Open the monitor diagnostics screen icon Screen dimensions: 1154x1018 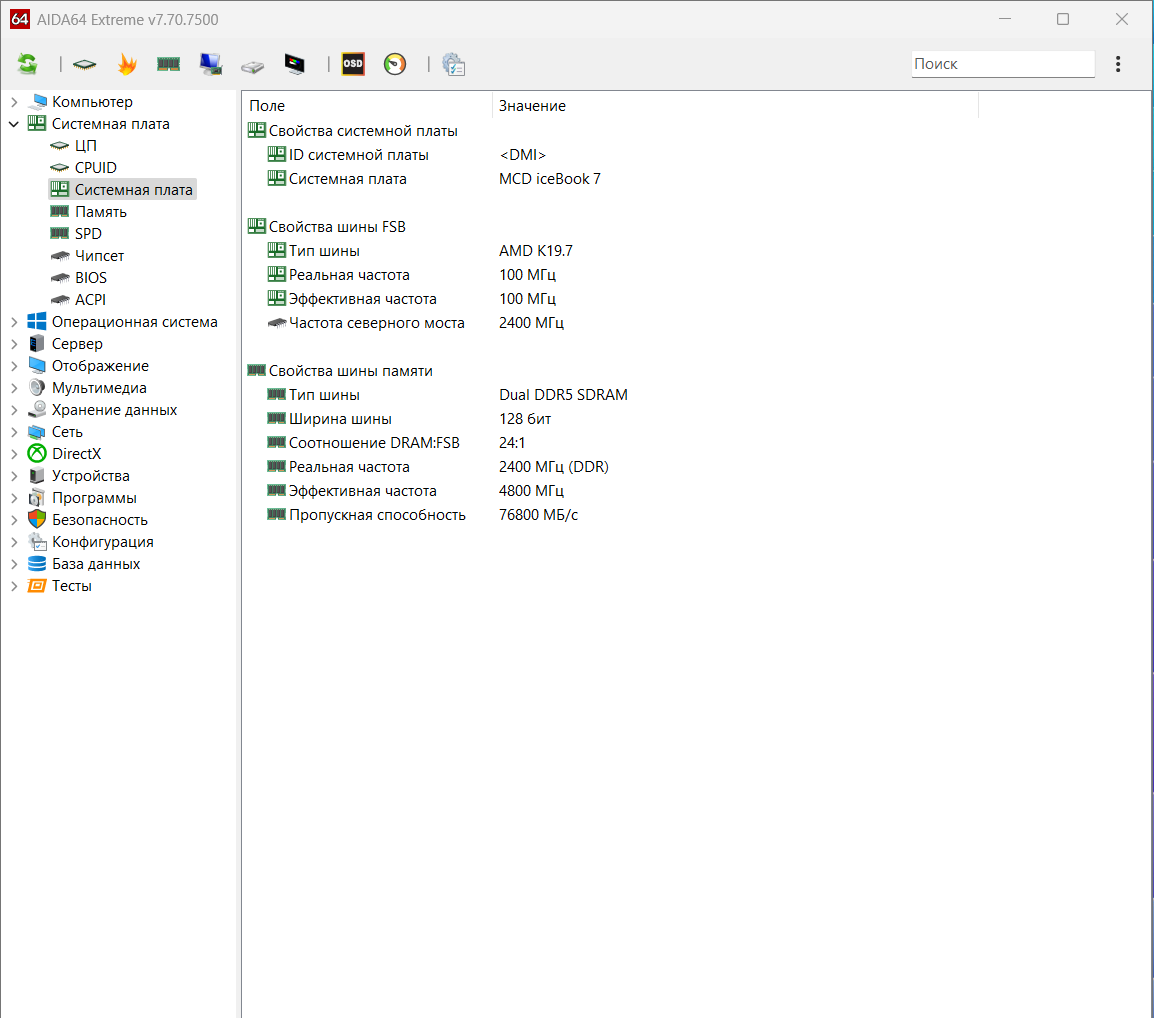(x=295, y=64)
